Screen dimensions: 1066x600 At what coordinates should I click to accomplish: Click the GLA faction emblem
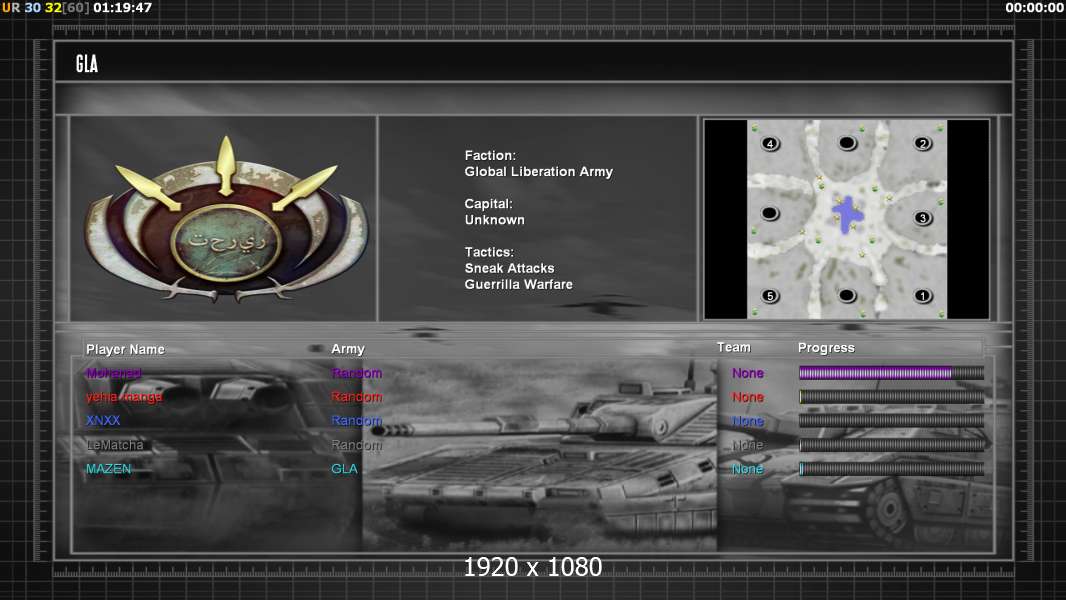point(226,220)
